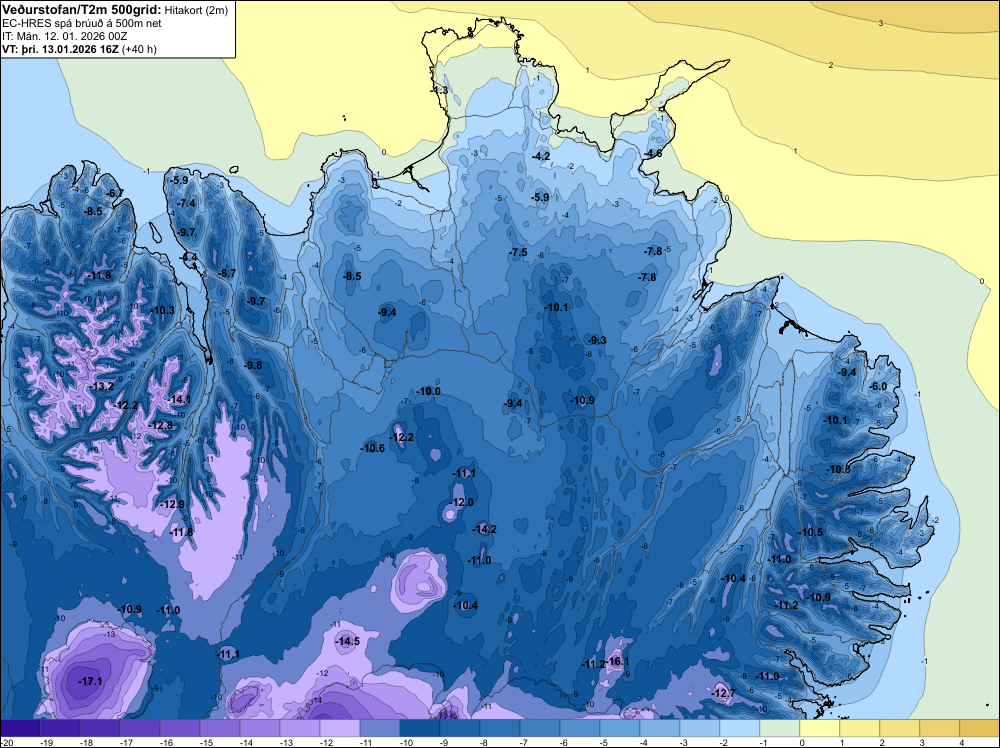The width and height of the screenshot is (1000, 748).
Task: Click the legend swatch between -20 and -19
Action: [20, 728]
